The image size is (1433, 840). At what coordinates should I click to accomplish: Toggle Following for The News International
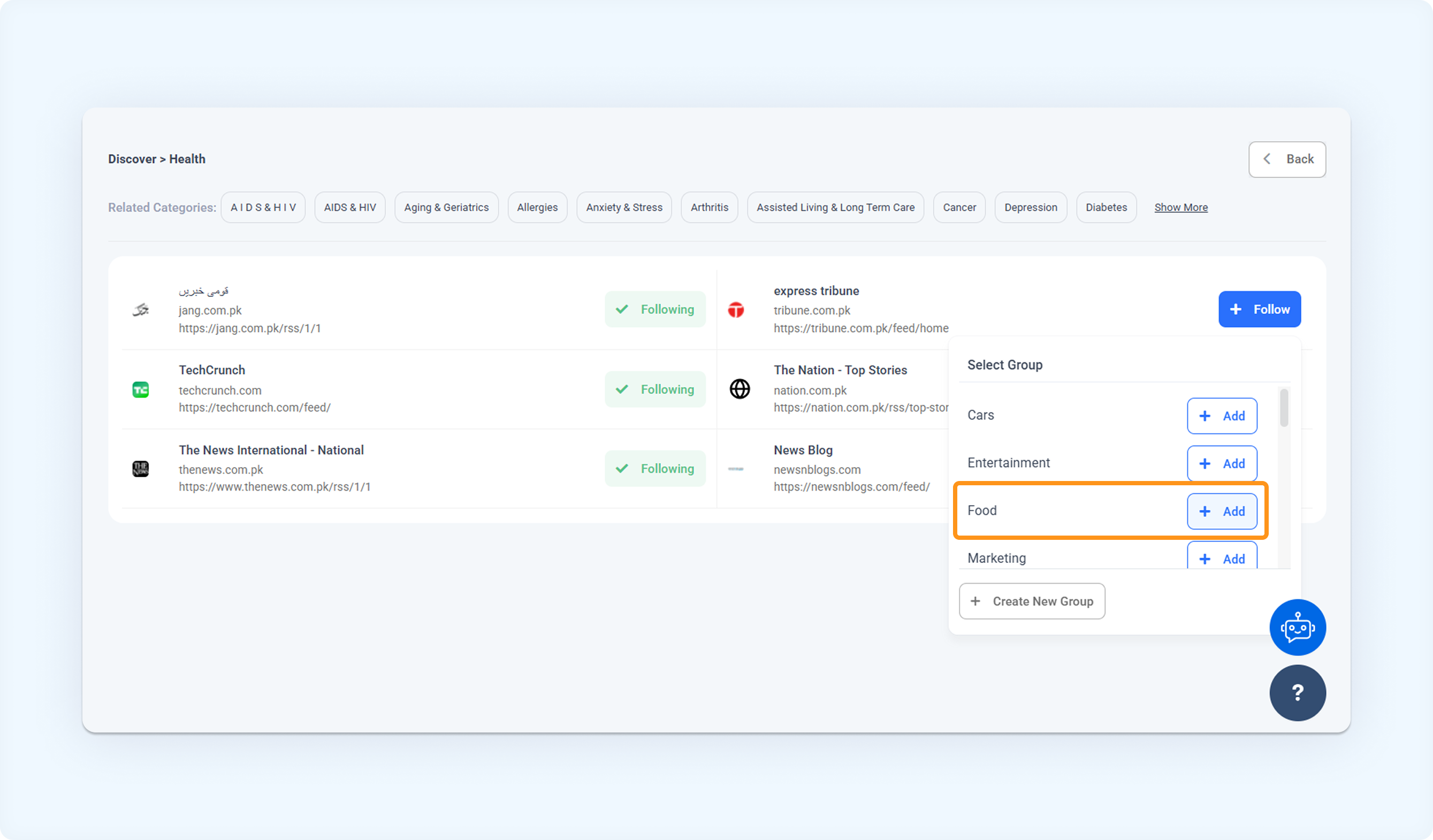[655, 469]
